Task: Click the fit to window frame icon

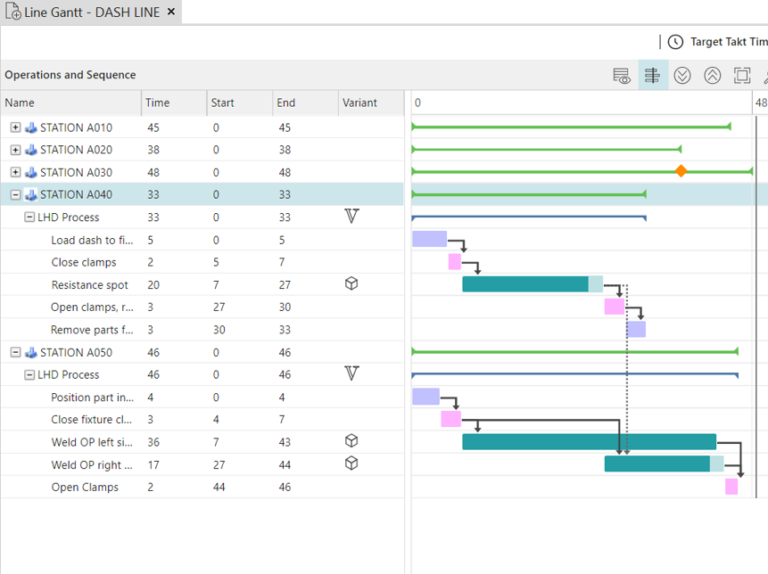Action: pos(741,76)
